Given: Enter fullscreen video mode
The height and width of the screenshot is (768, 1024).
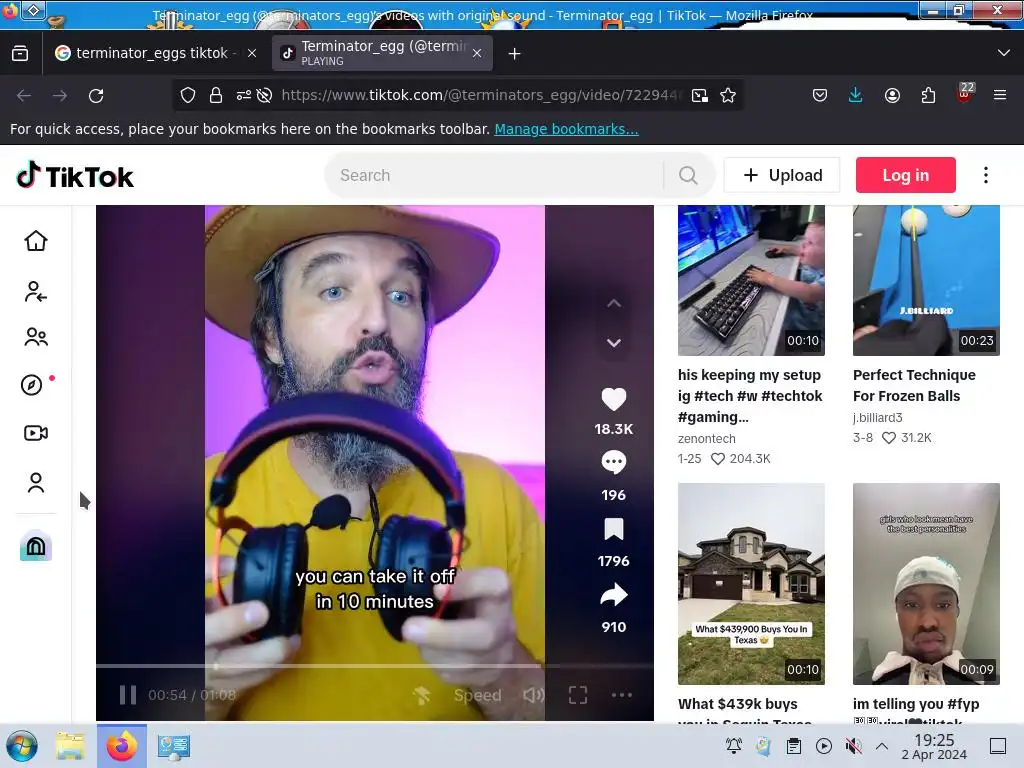Looking at the screenshot, I should [x=578, y=695].
